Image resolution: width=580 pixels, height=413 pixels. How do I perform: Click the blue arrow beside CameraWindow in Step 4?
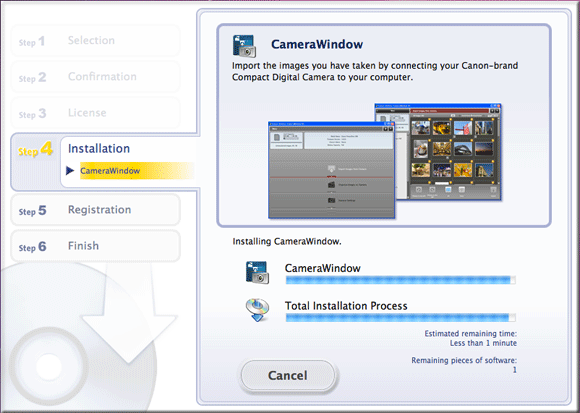pyautogui.click(x=70, y=170)
